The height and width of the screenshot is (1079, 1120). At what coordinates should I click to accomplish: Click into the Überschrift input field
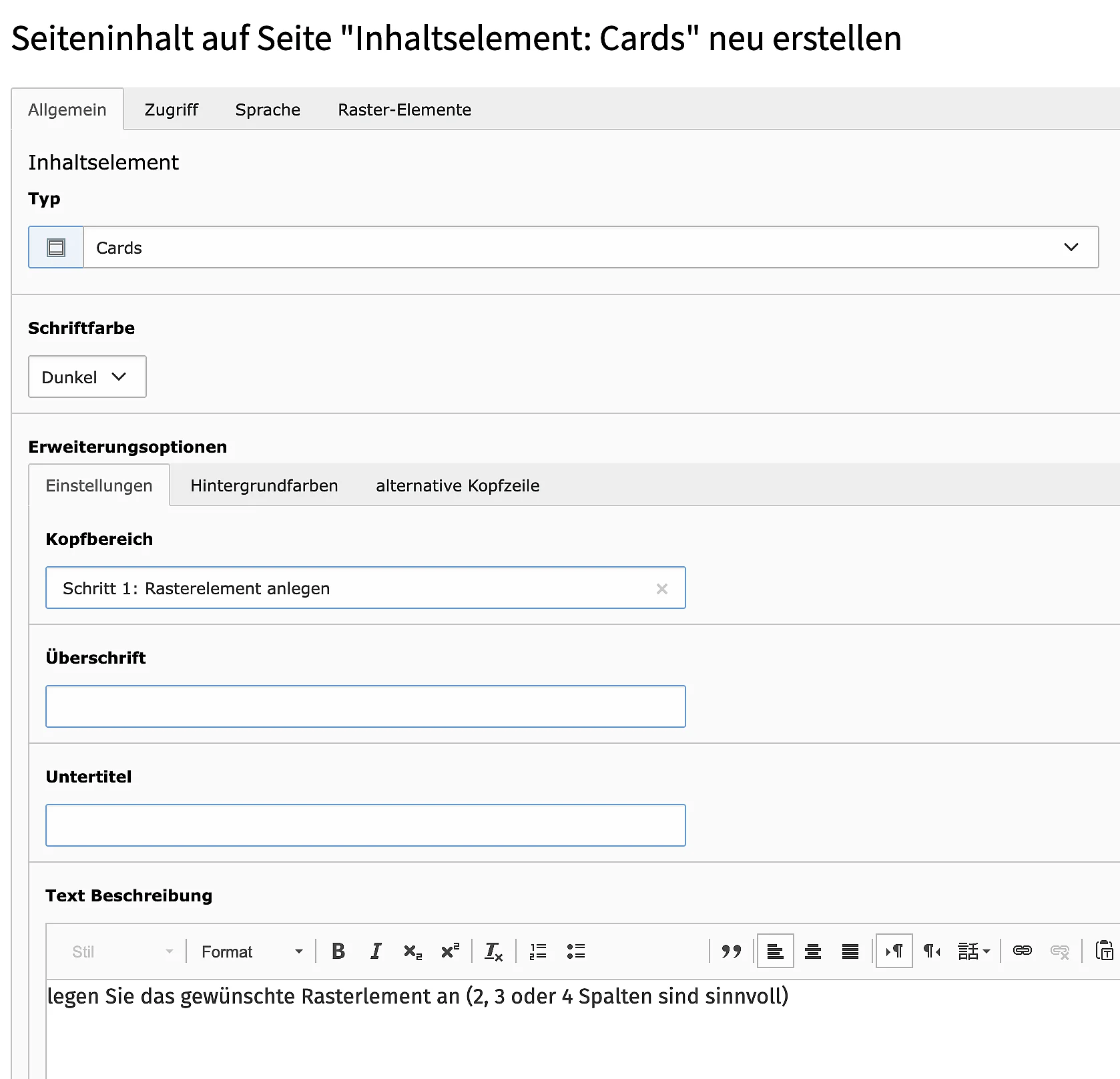click(x=365, y=706)
